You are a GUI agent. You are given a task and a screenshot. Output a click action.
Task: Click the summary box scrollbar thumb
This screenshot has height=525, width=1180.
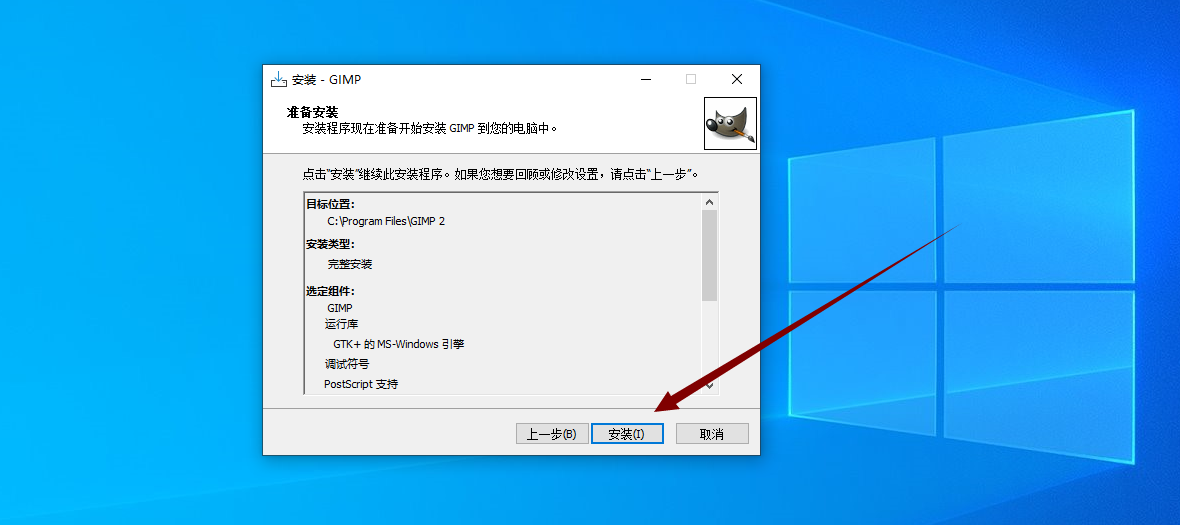pos(709,256)
